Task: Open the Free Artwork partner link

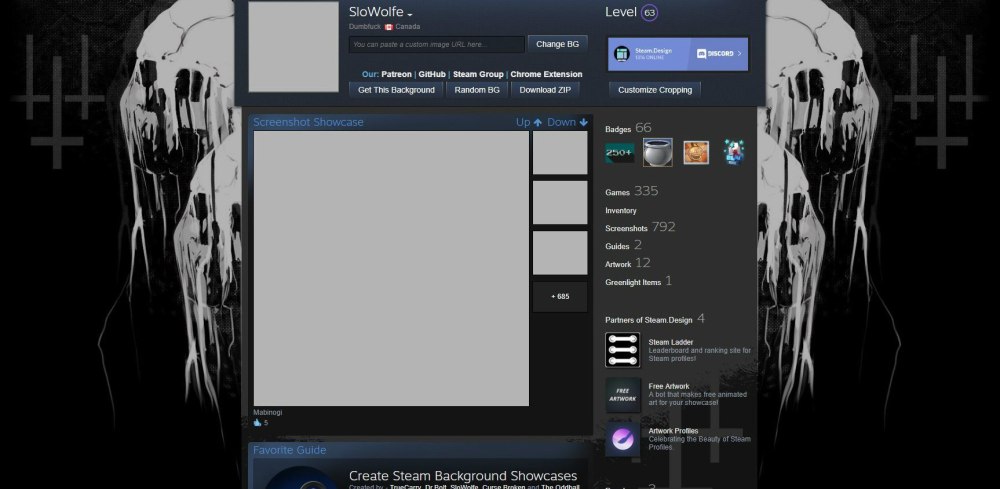Action: [x=668, y=386]
